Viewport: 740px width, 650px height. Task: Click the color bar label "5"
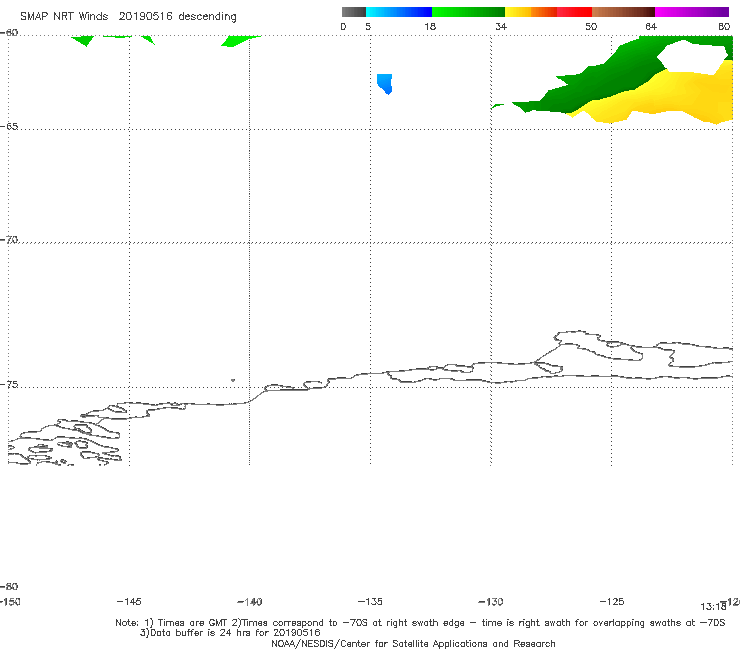click(368, 27)
